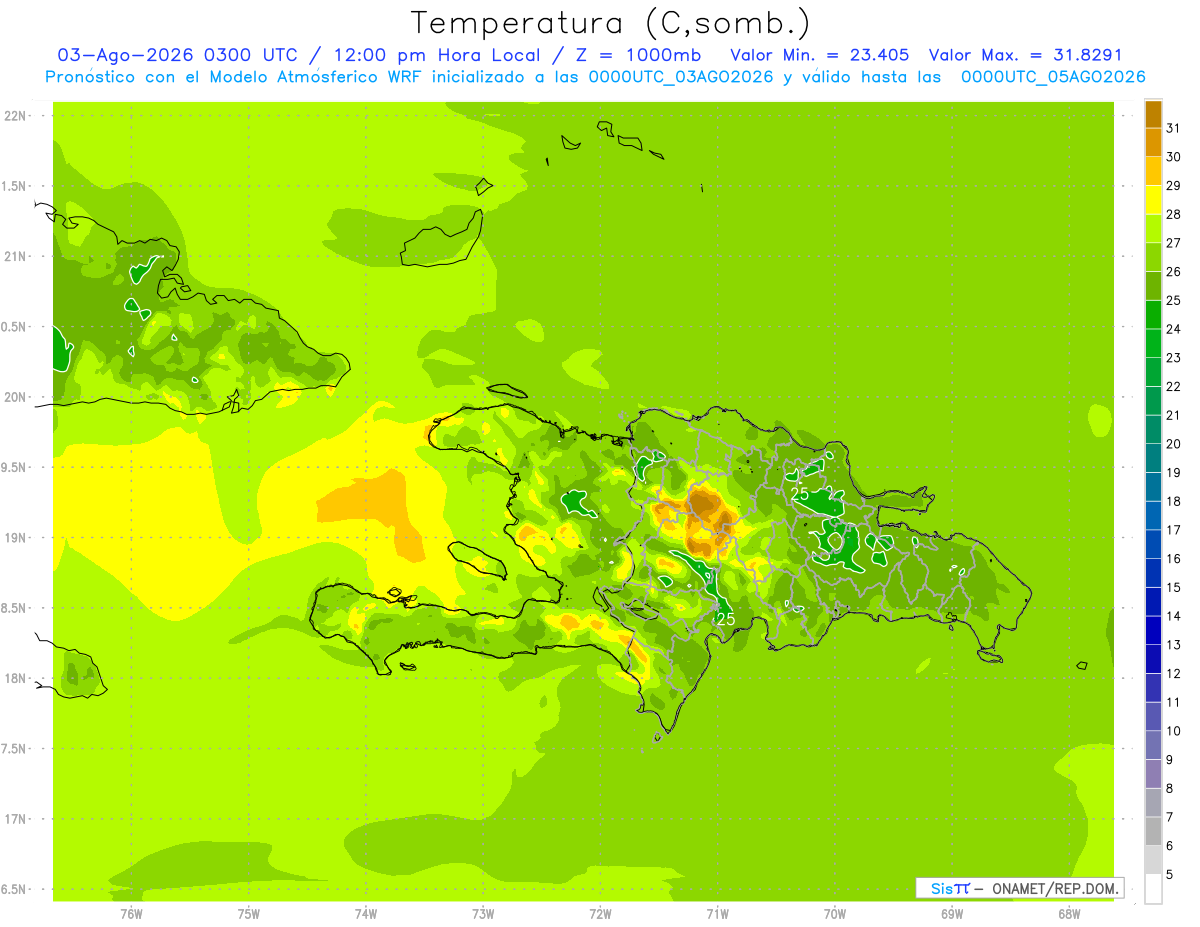Click the "71W" longitude label
The height and width of the screenshot is (927, 1200).
[717, 914]
